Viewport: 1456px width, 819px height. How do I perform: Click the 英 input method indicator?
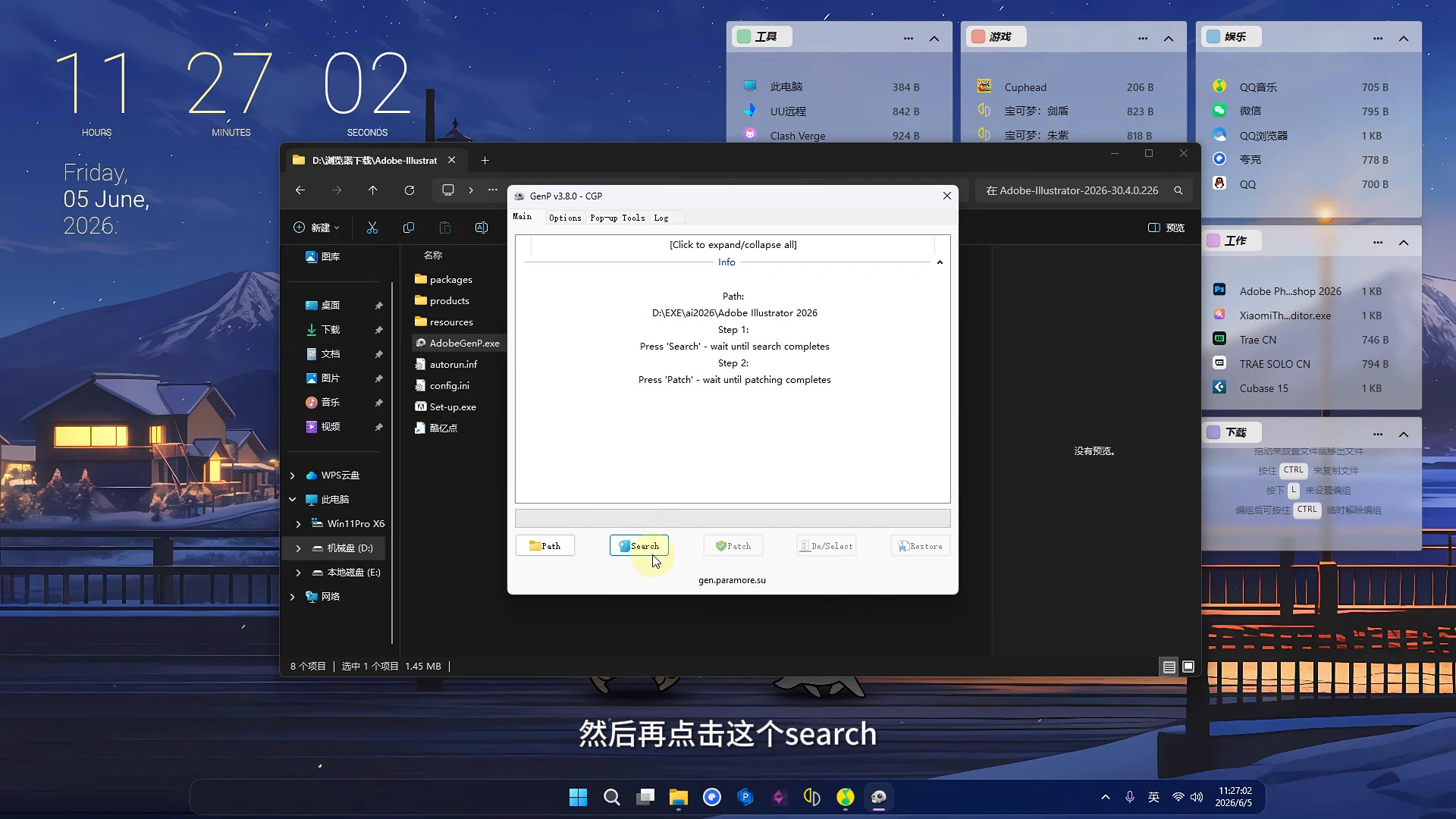tap(1153, 797)
